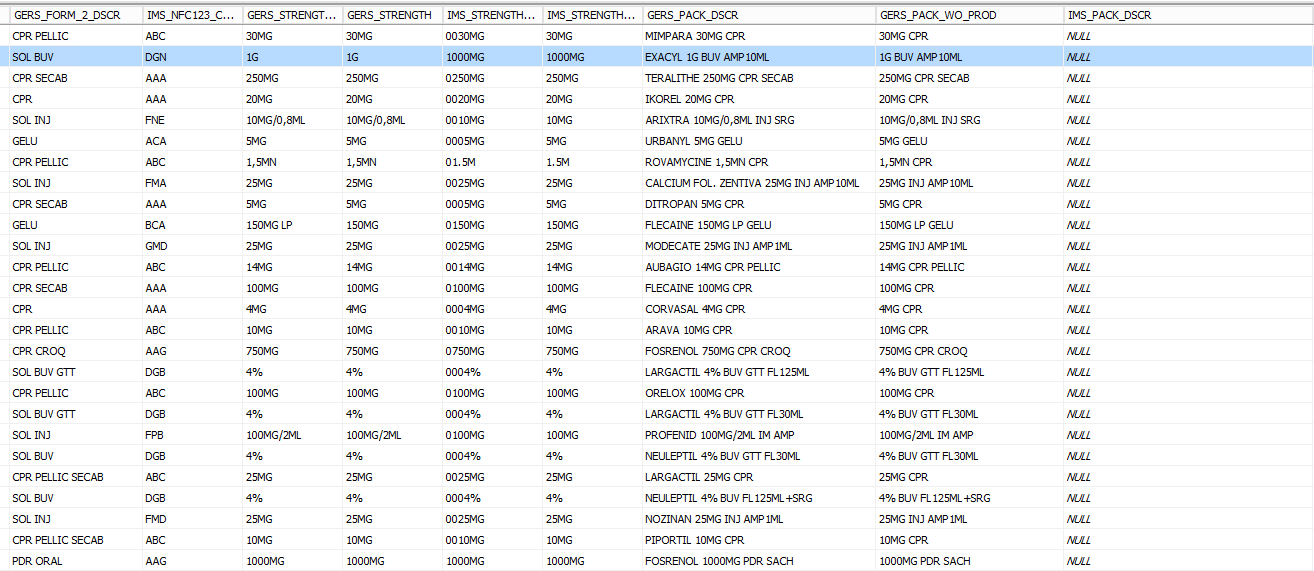Select the GERS_STRENGTH column header
The image size is (1314, 571).
pos(392,15)
